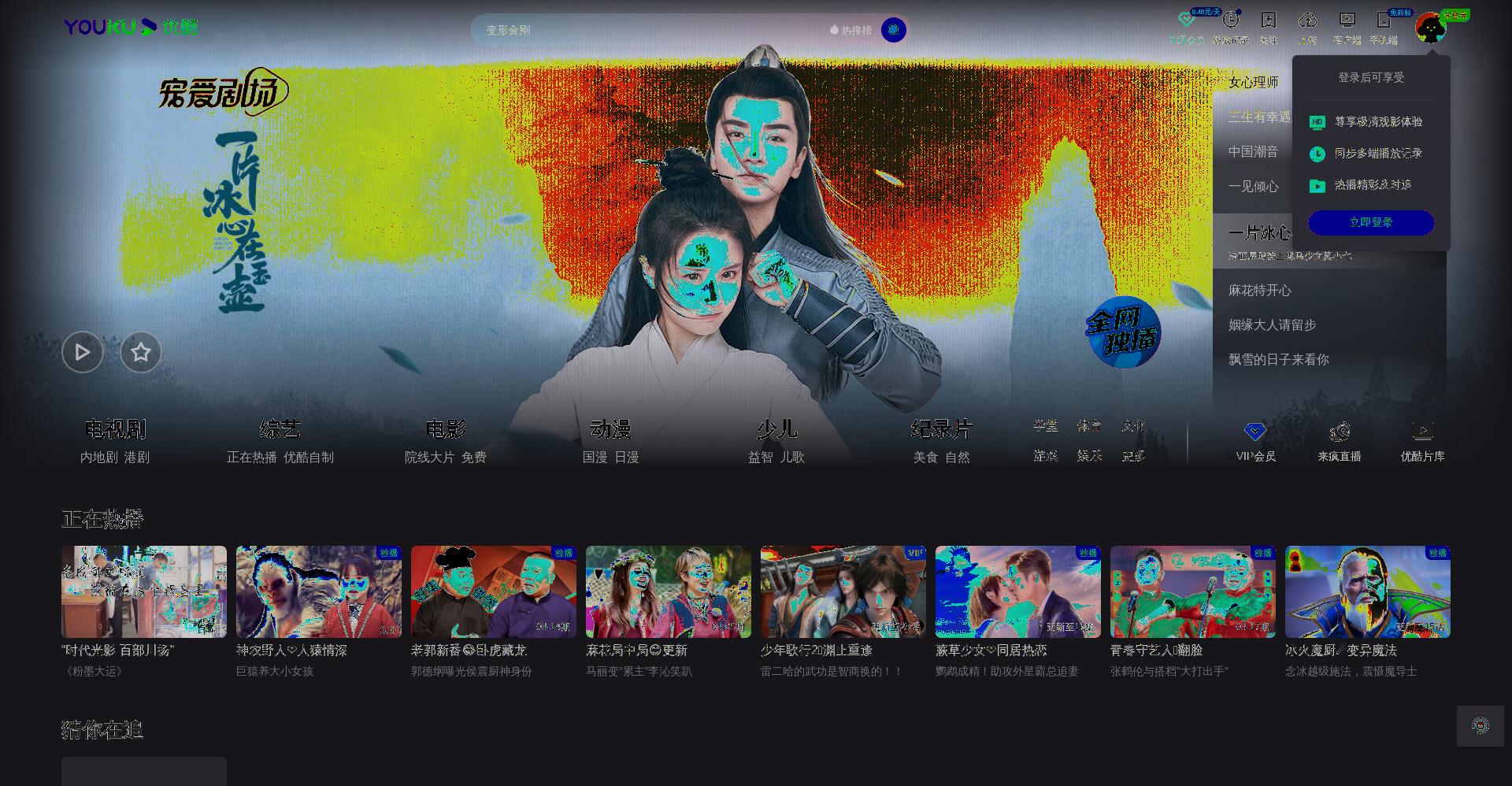Screen dimensions: 1512x786
Task: Open the 少年歌行 thumbnail
Action: (x=843, y=591)
